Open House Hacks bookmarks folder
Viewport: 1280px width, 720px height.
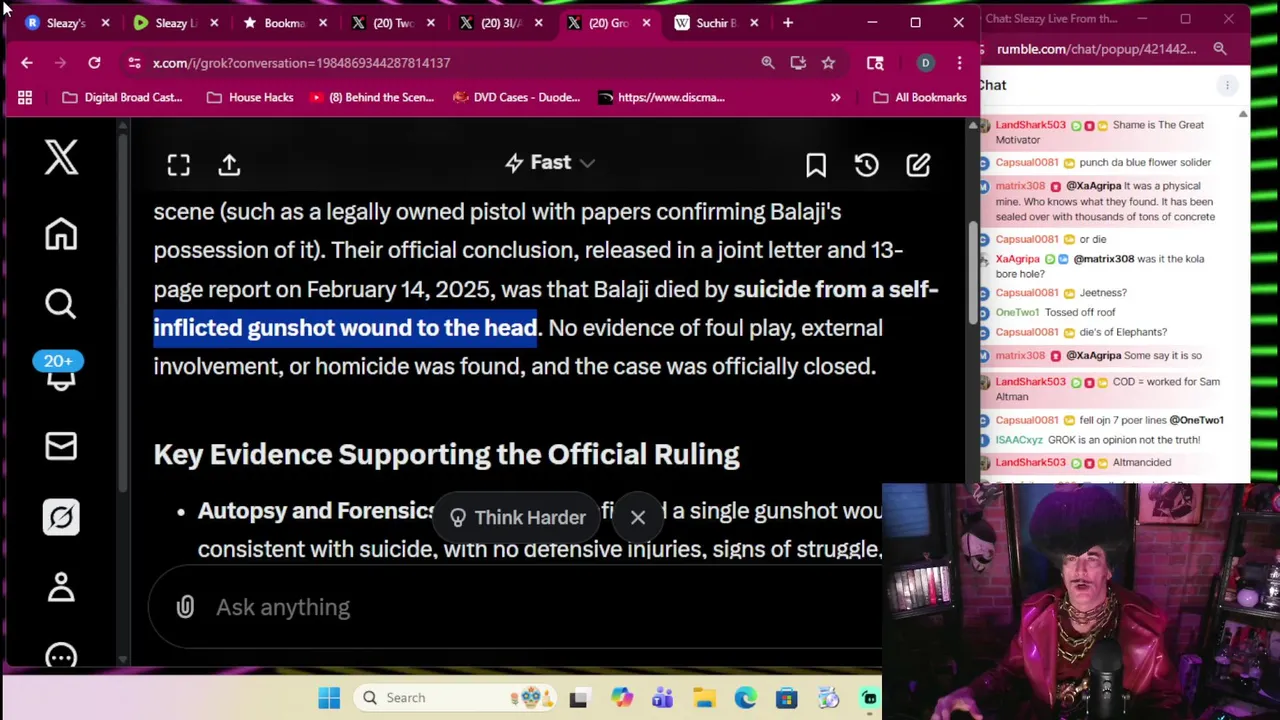pyautogui.click(x=250, y=97)
